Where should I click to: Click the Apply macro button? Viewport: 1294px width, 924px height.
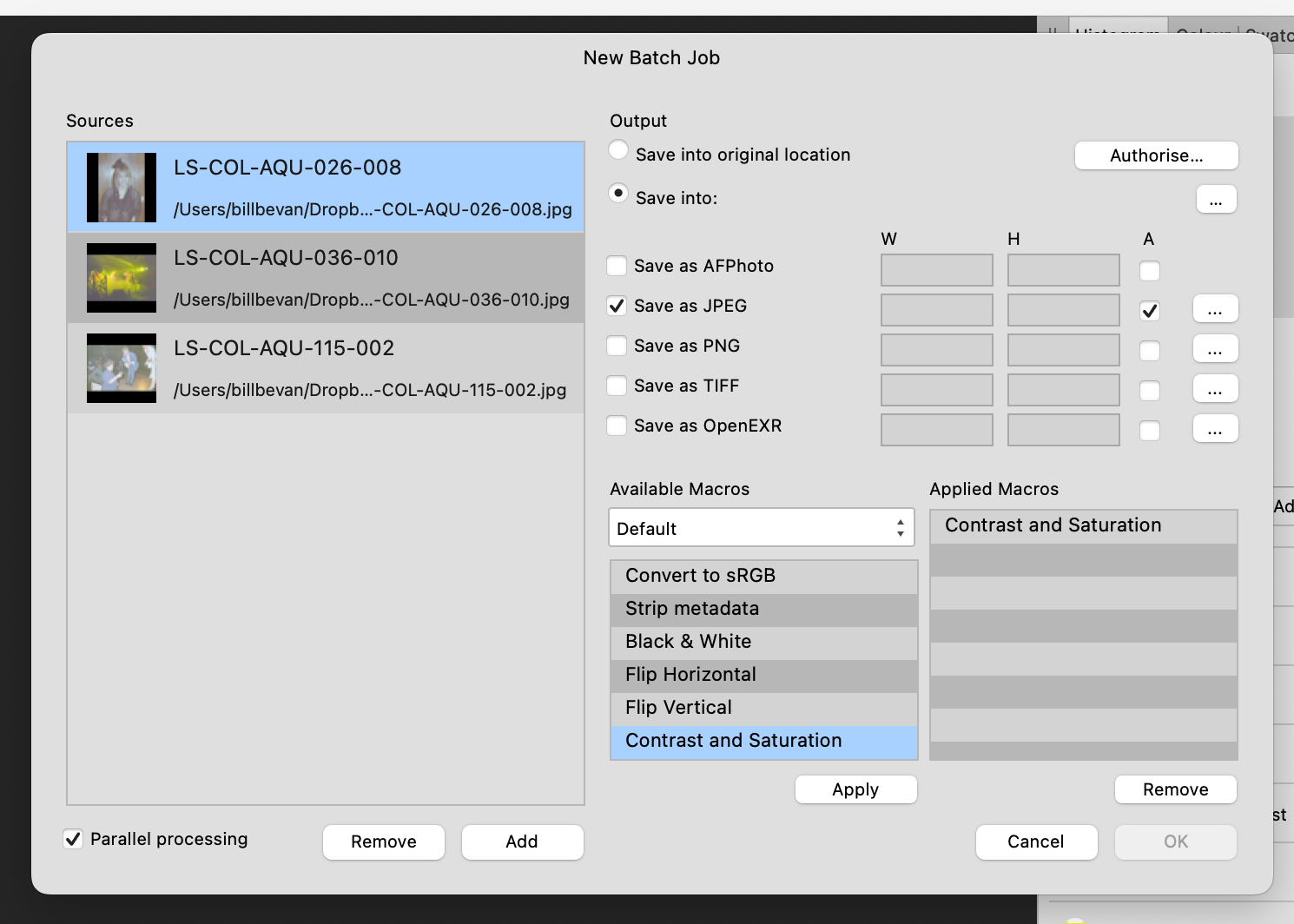tap(855, 789)
